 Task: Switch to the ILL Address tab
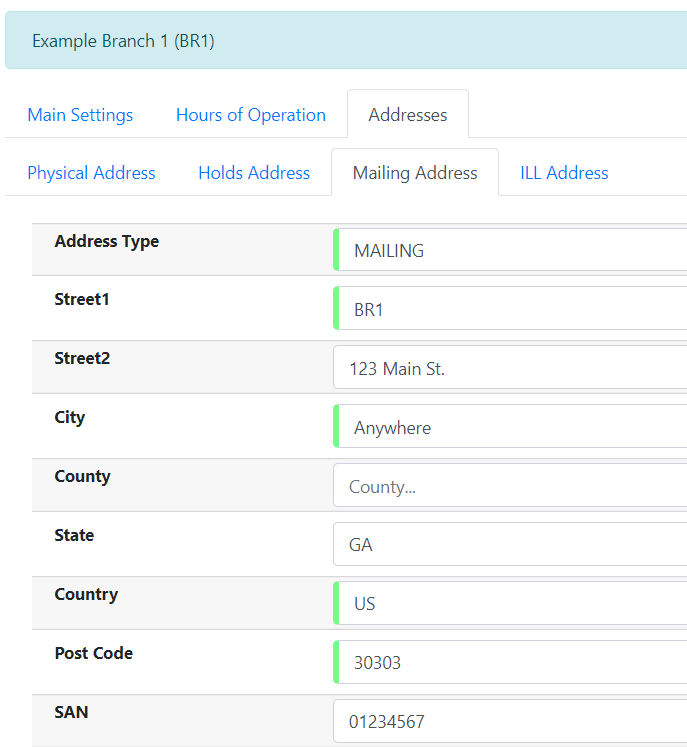(x=564, y=173)
